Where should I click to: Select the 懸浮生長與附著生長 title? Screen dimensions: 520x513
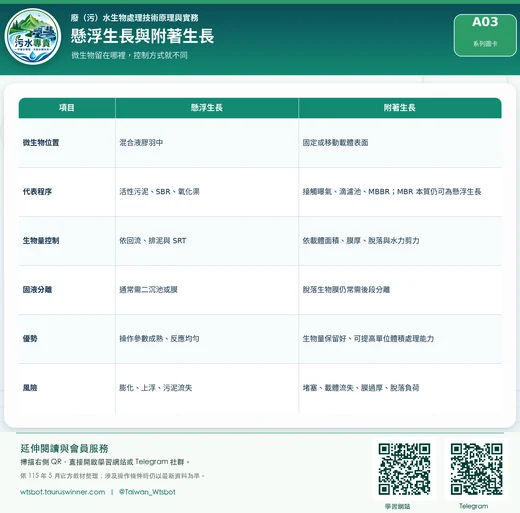tap(142, 36)
